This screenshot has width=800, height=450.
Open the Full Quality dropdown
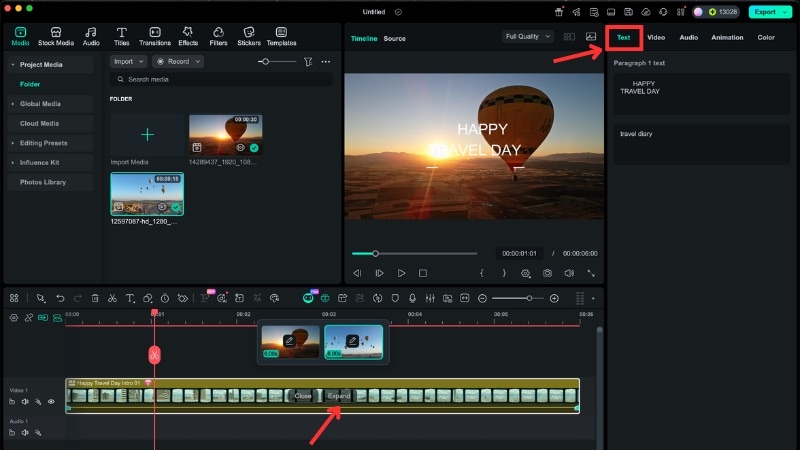(x=527, y=37)
